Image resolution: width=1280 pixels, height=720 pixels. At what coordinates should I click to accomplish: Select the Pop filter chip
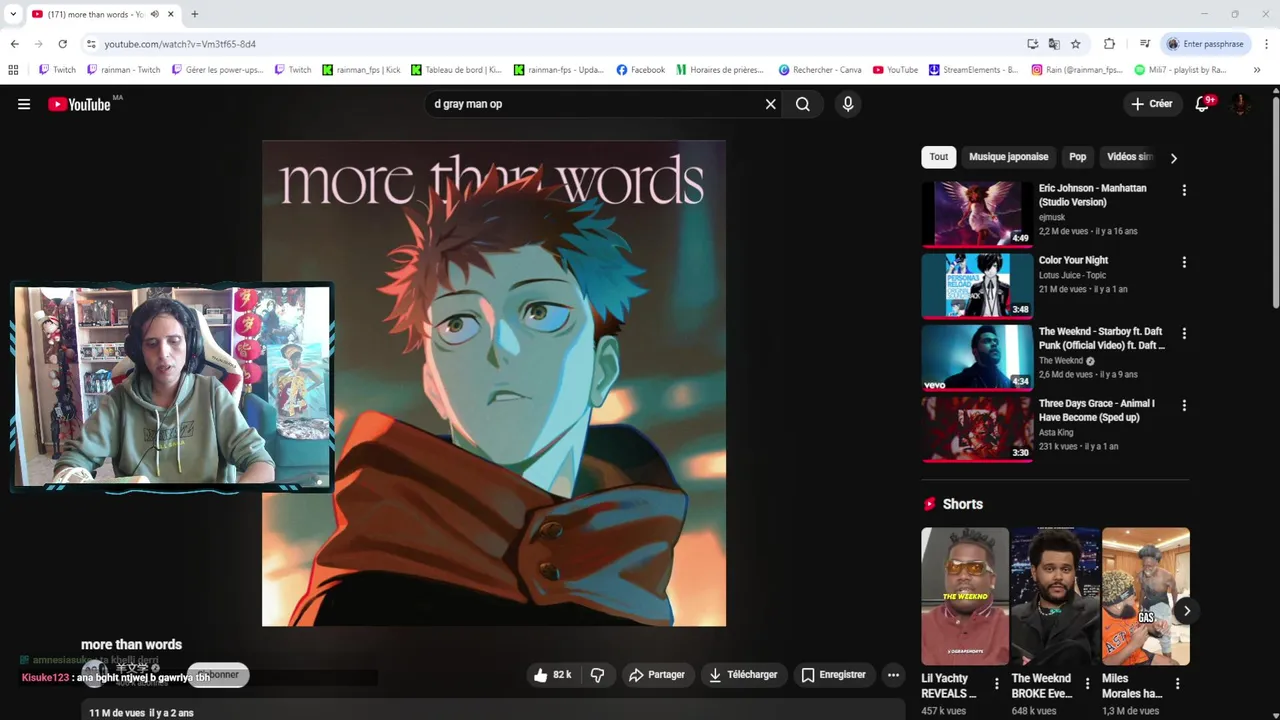click(1078, 157)
